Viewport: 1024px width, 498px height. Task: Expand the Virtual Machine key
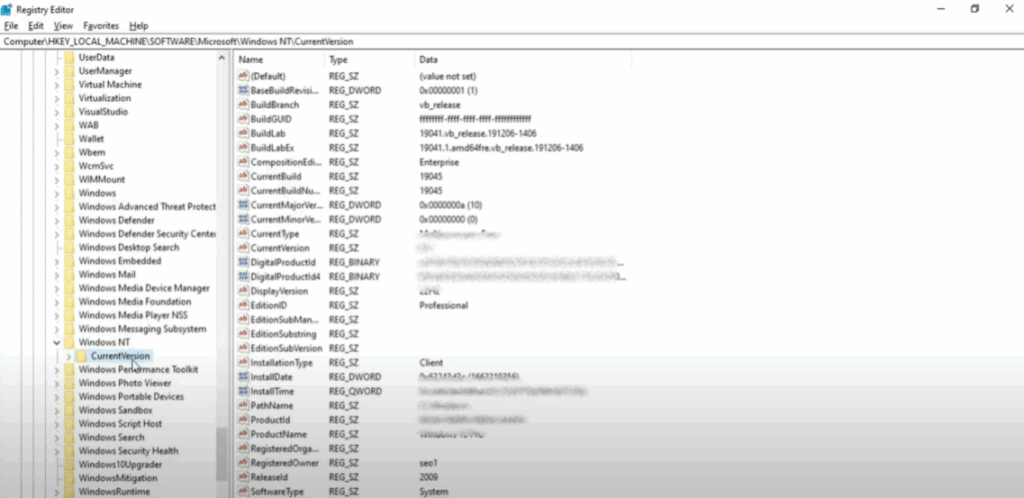(x=56, y=85)
